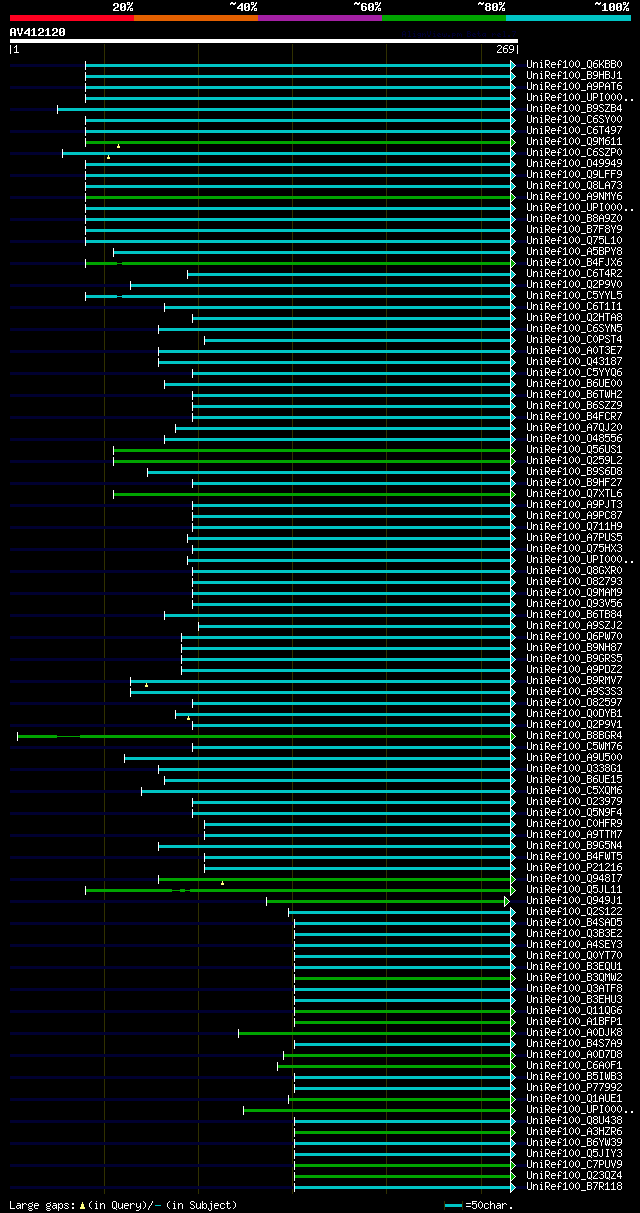Click the UniRef100_Q8U438 label

click(x=574, y=1120)
